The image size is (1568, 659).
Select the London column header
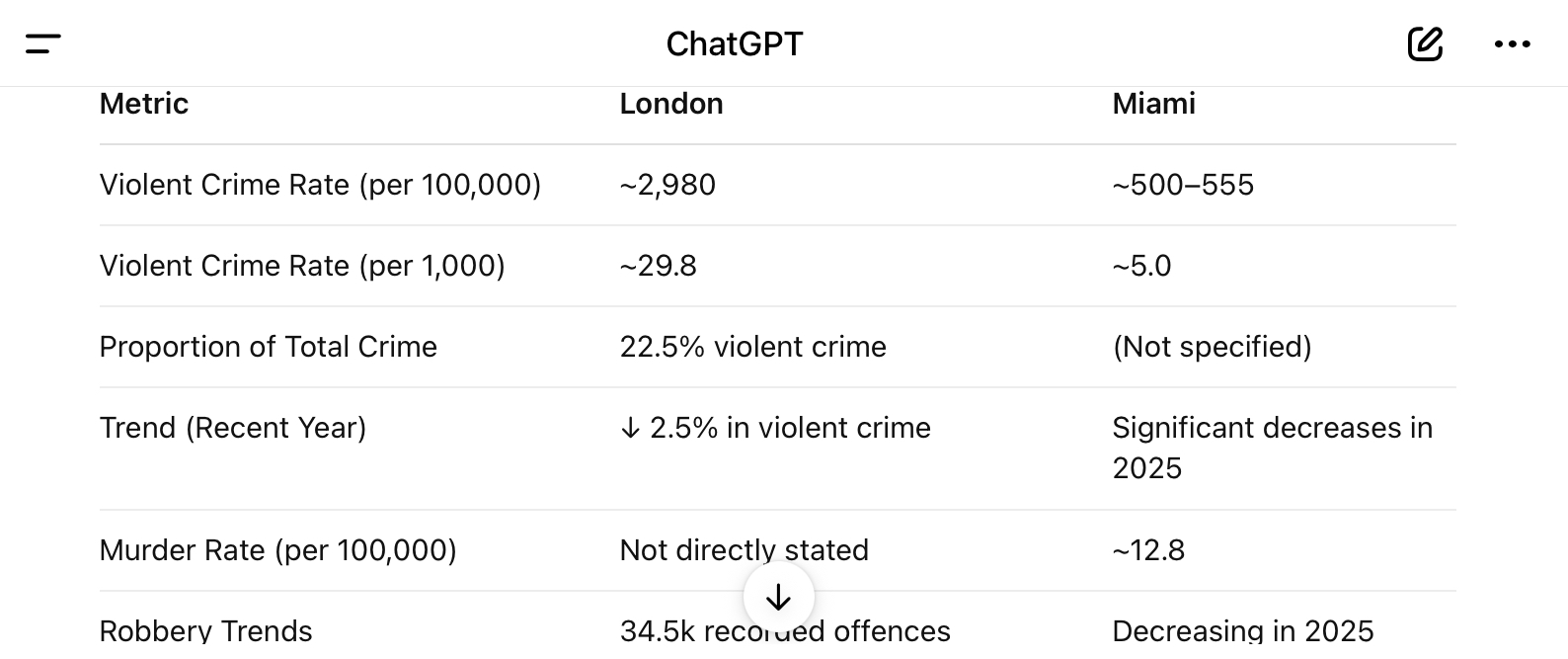point(671,104)
